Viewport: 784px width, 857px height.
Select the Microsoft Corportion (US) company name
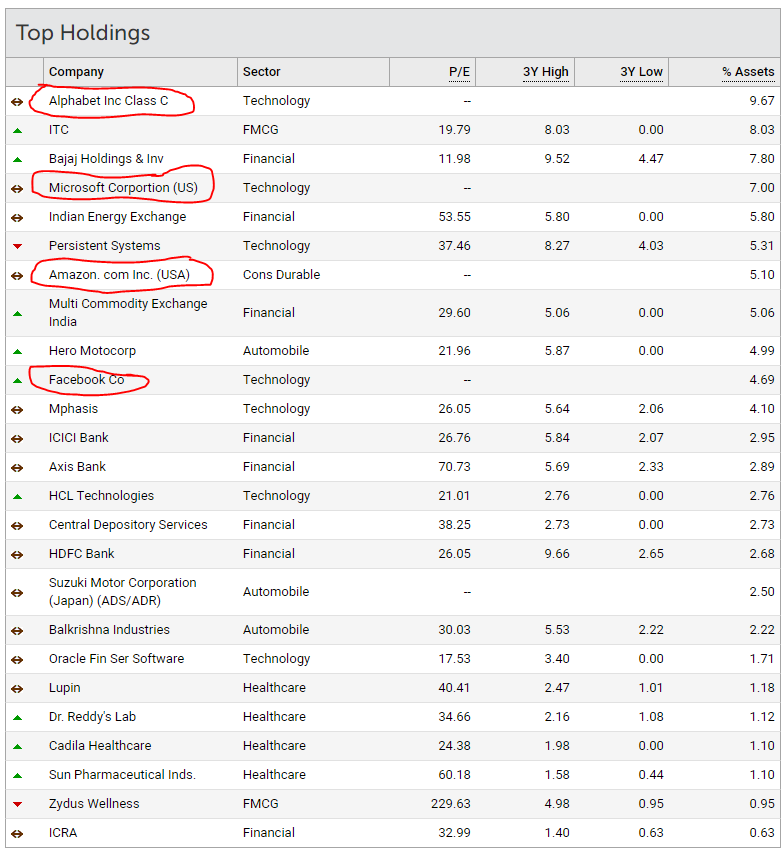click(123, 187)
